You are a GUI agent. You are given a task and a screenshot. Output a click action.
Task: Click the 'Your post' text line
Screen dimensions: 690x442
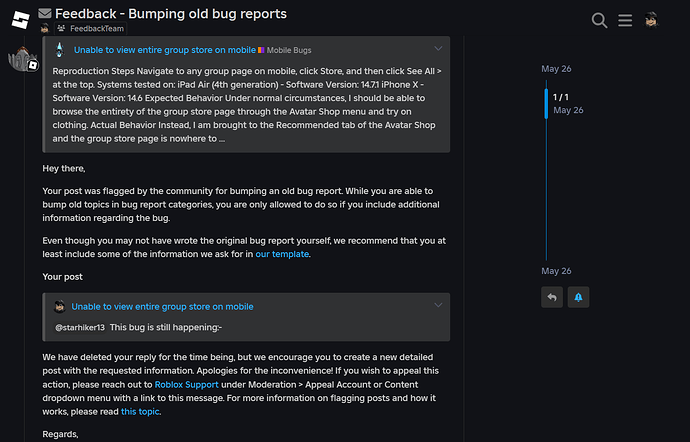click(62, 277)
